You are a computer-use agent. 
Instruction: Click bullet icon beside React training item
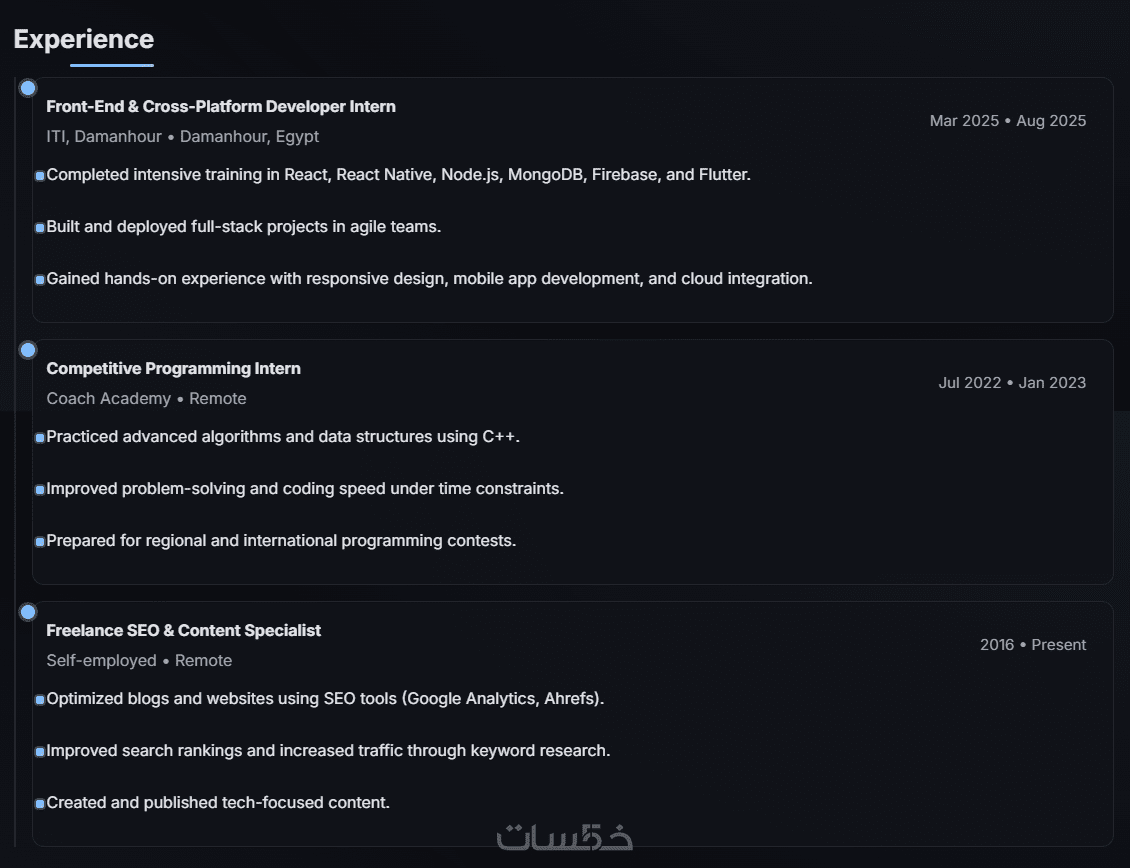point(40,176)
